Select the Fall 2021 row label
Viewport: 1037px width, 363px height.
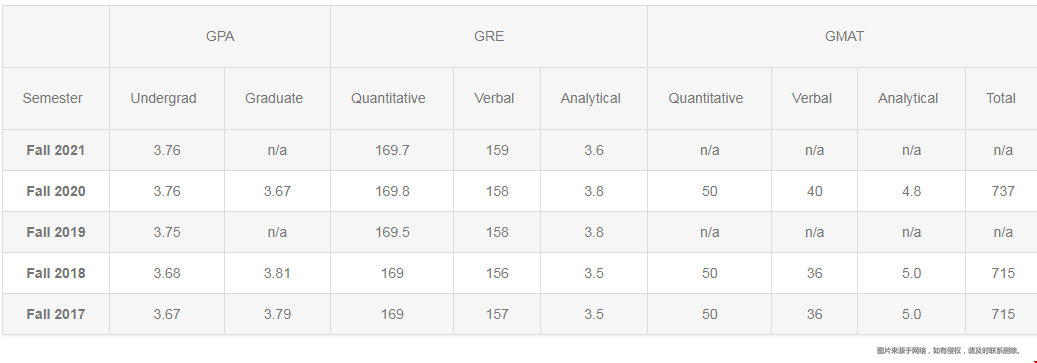pos(56,150)
